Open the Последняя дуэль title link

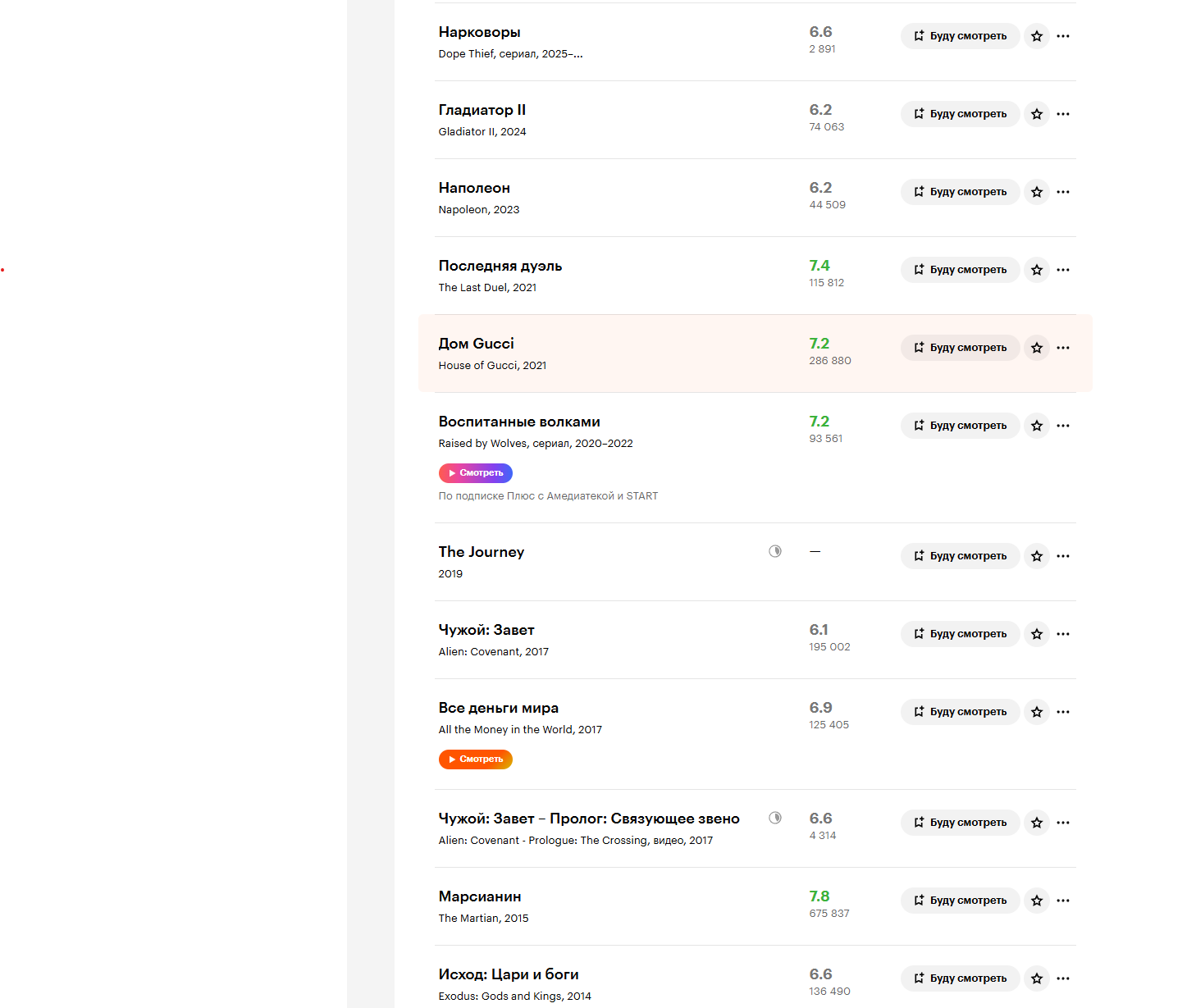(x=500, y=266)
